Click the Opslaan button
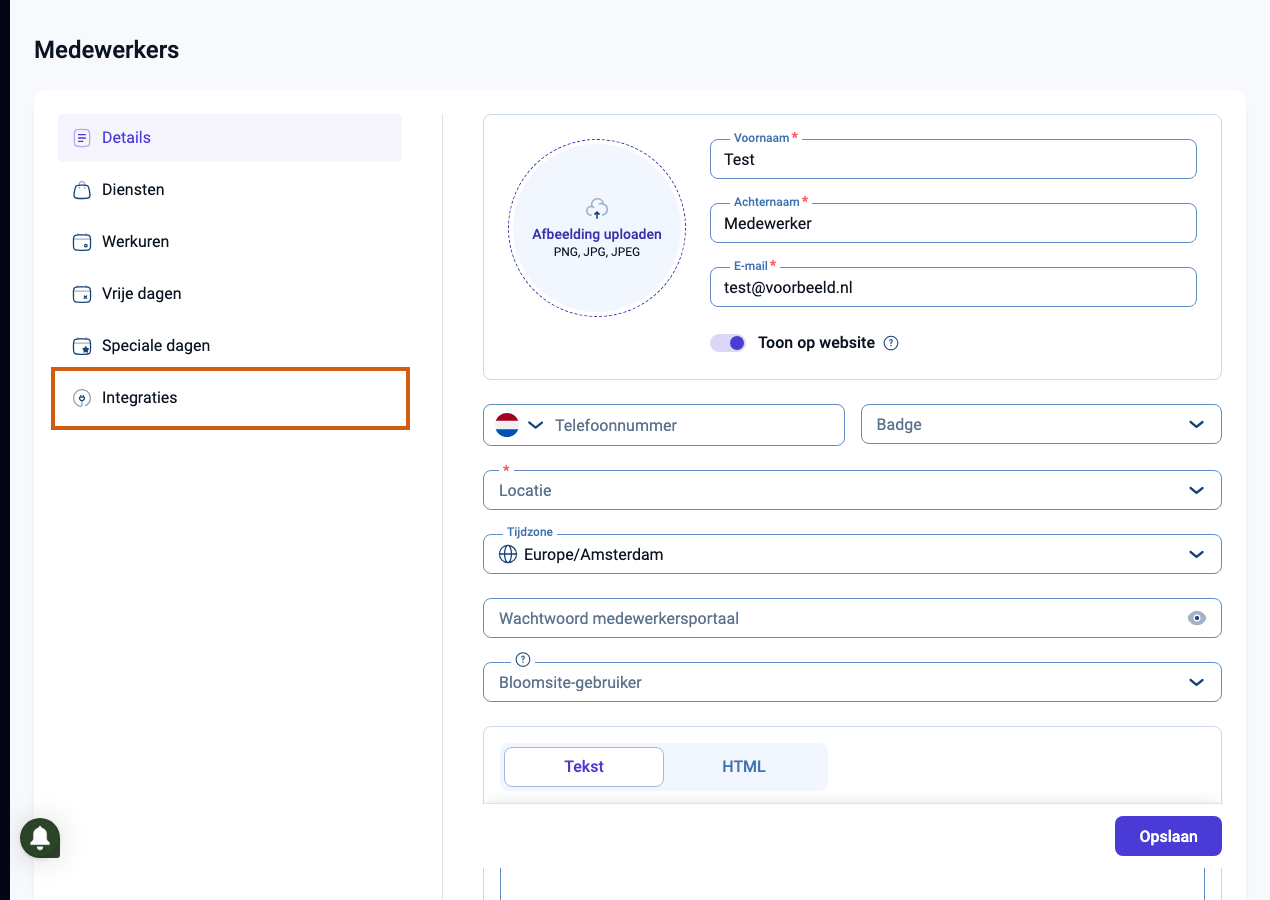1270x900 pixels. pyautogui.click(x=1168, y=836)
